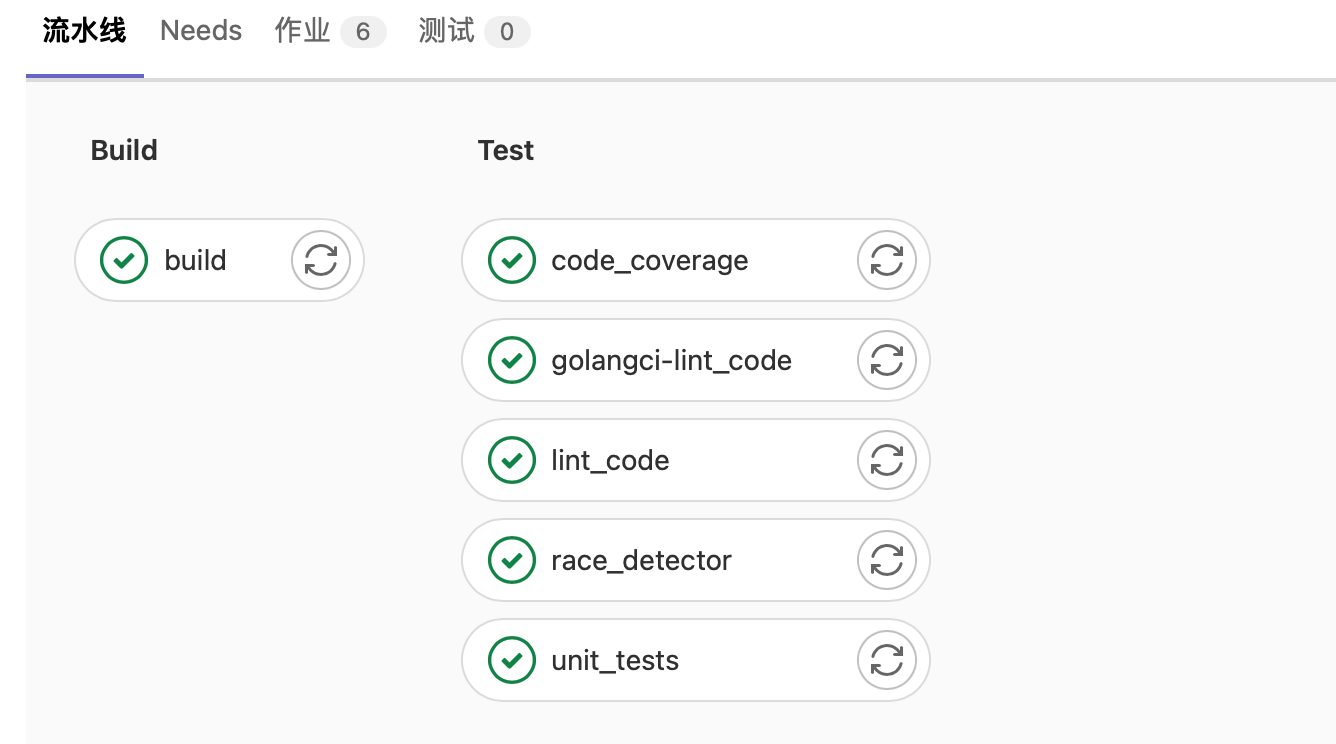Click race_detector green check icon
This screenshot has height=744, width=1336.
(512, 560)
